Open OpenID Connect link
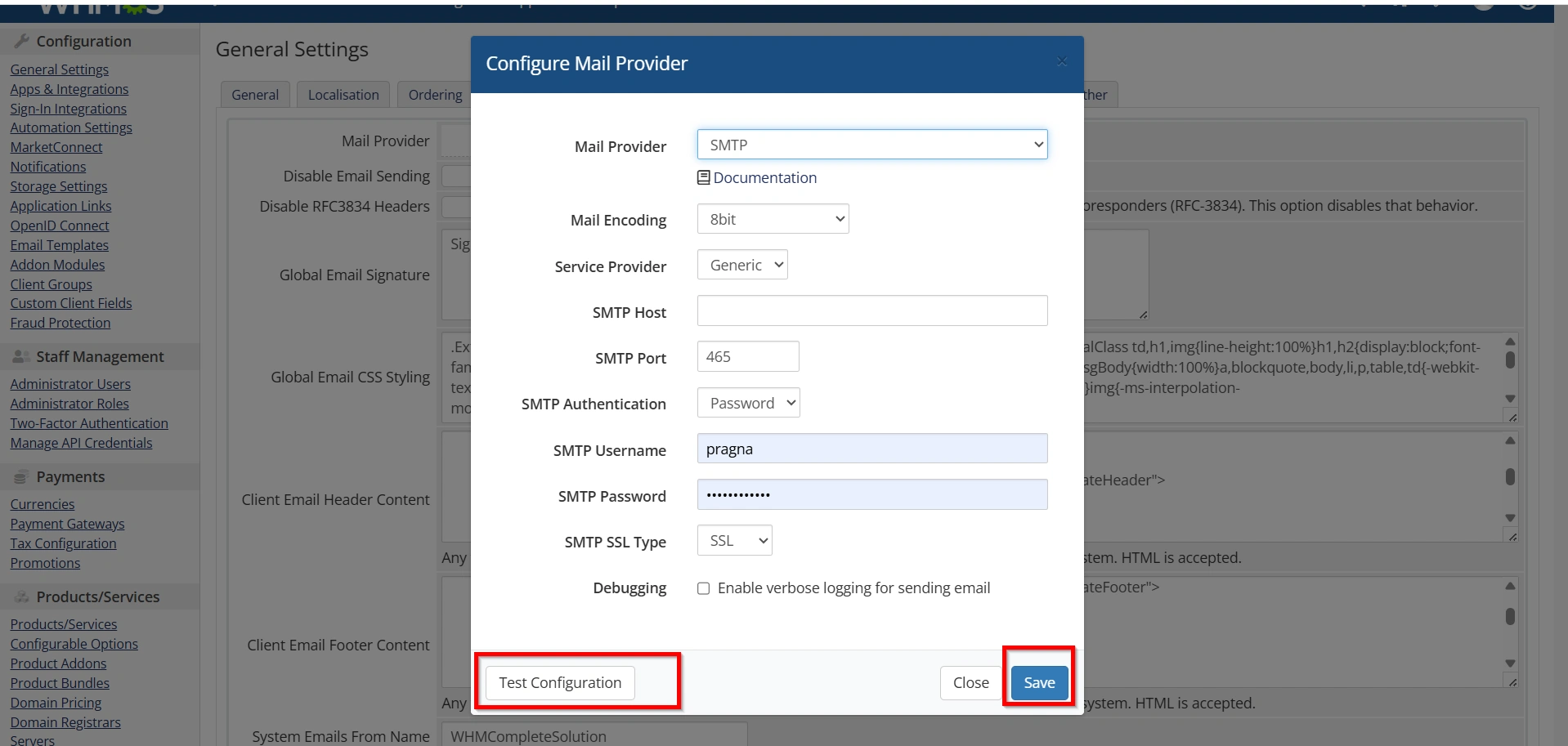The width and height of the screenshot is (1568, 746). pos(59,226)
